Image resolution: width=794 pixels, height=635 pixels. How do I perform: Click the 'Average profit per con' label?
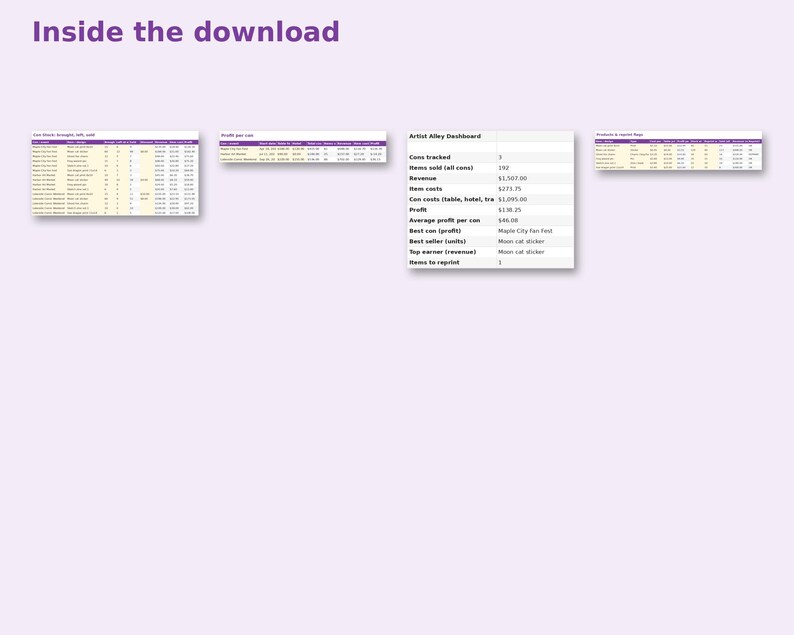[444, 220]
